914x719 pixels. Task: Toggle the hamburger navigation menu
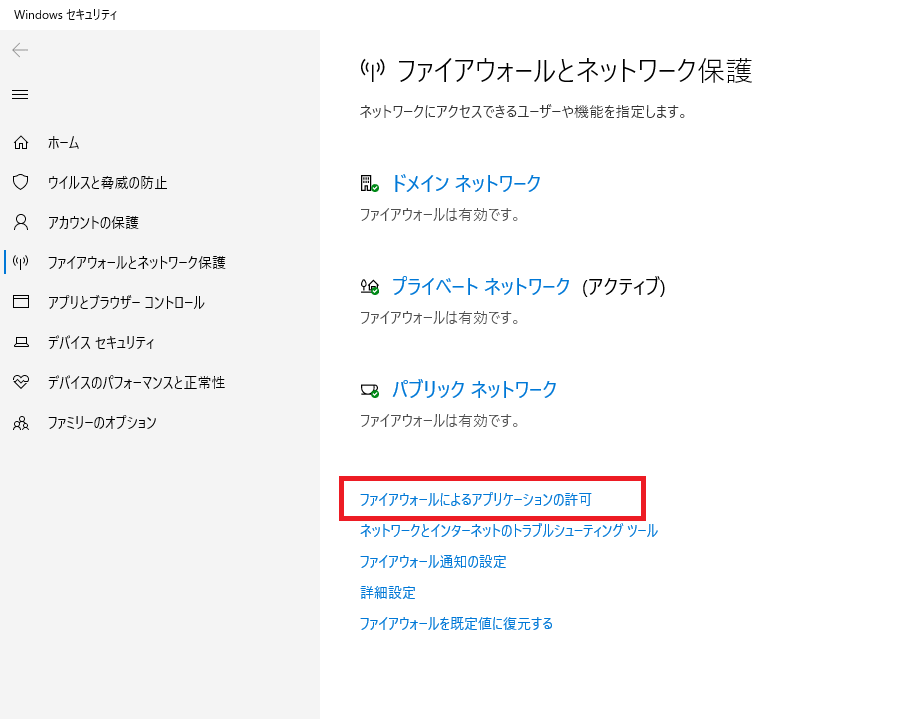[20, 94]
